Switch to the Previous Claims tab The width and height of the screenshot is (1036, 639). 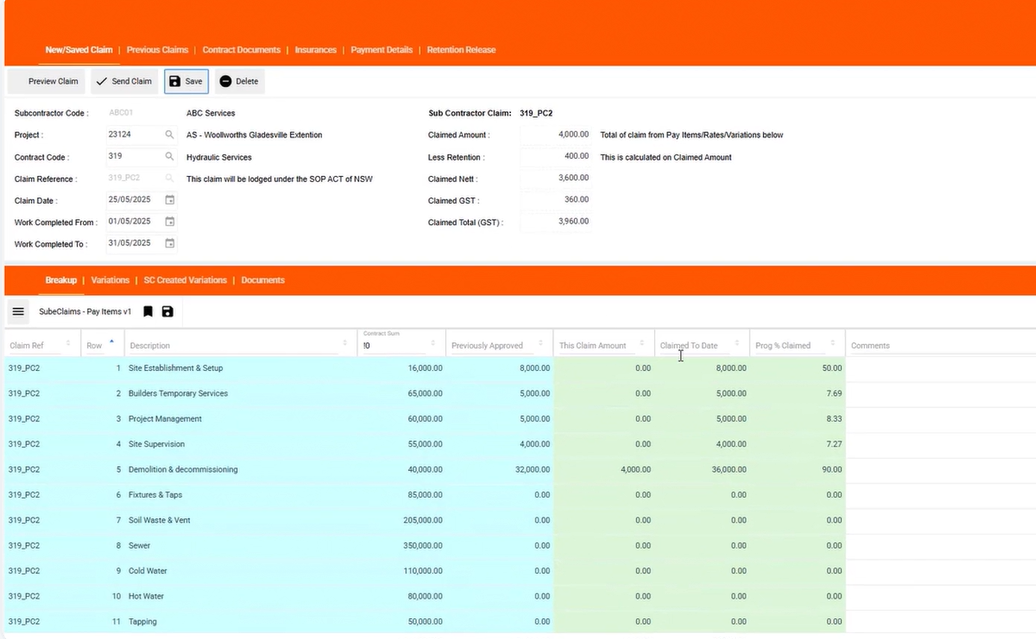[157, 49]
